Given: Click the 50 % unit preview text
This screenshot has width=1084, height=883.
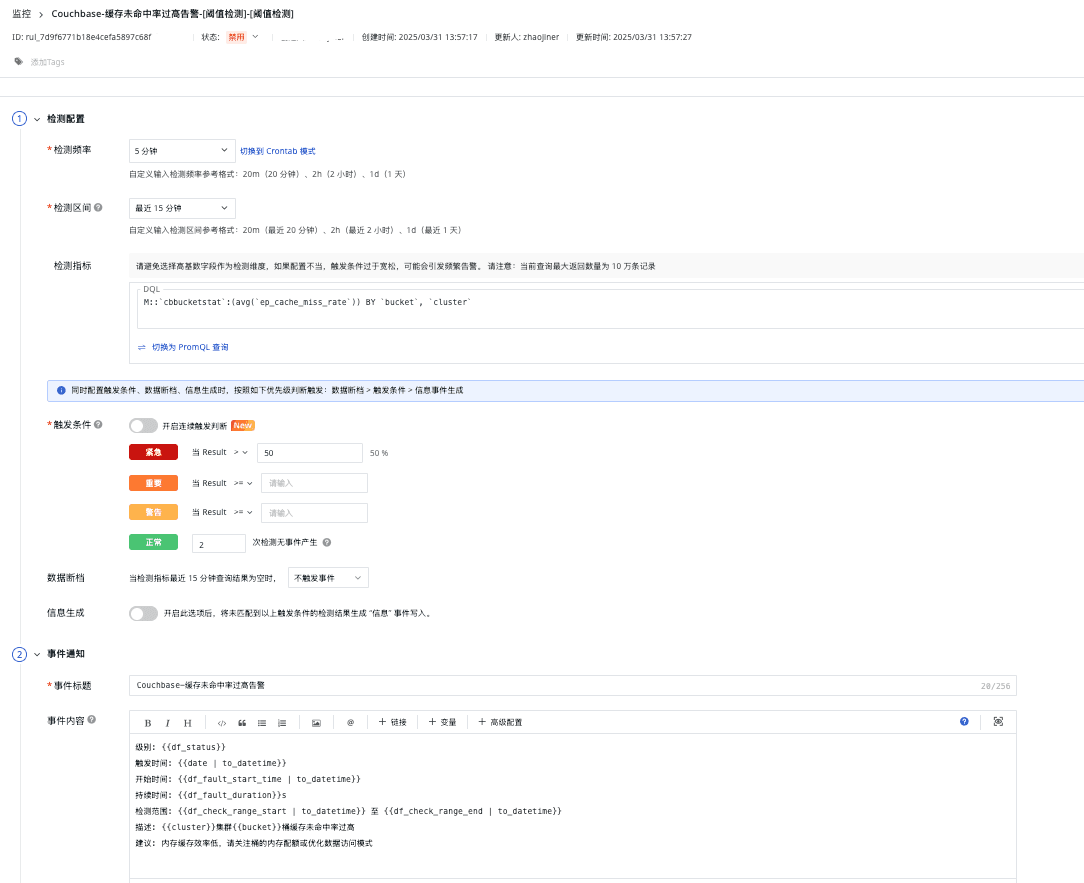Looking at the screenshot, I should [x=379, y=454].
